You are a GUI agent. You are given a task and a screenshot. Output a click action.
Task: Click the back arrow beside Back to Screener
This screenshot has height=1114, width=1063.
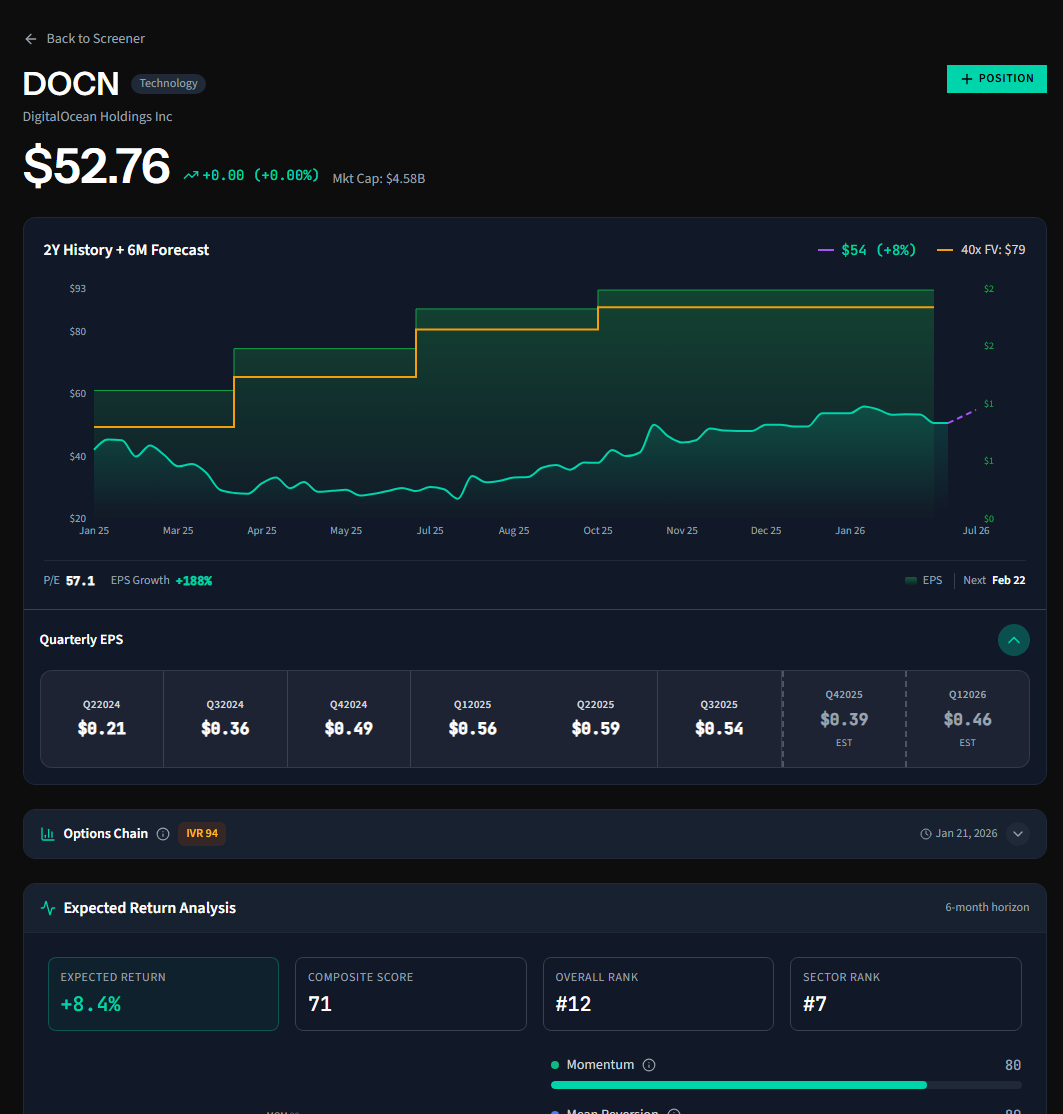pyautogui.click(x=29, y=38)
